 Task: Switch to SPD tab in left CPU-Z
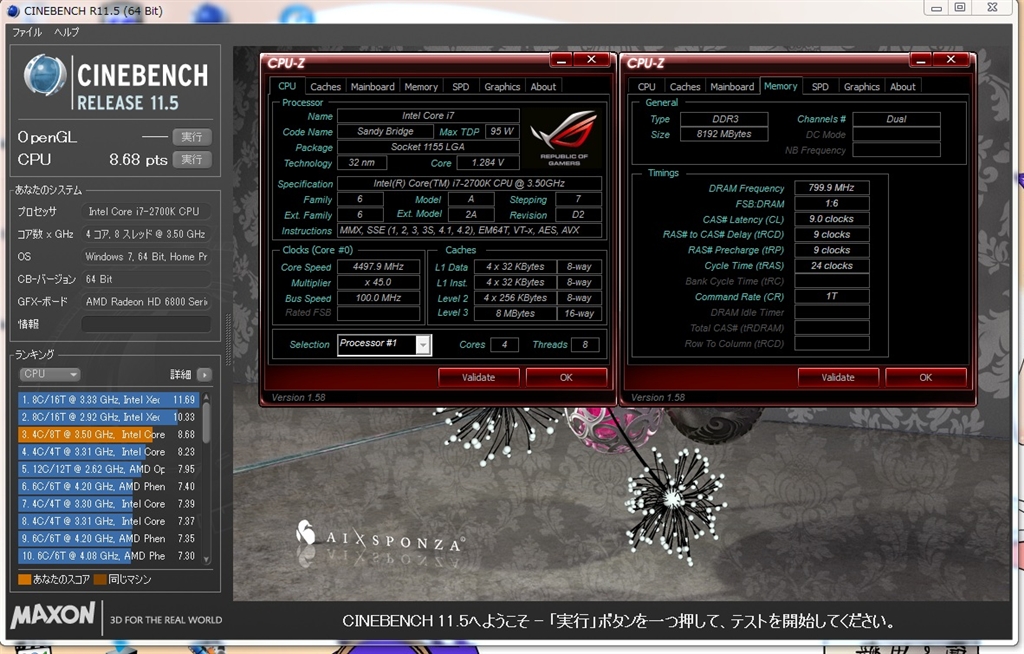point(460,87)
